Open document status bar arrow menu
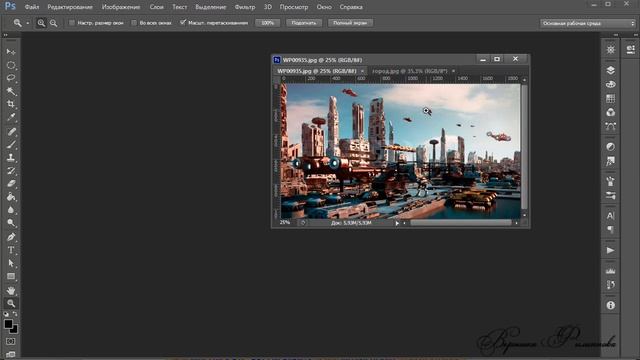This screenshot has width=640, height=360. coord(397,223)
